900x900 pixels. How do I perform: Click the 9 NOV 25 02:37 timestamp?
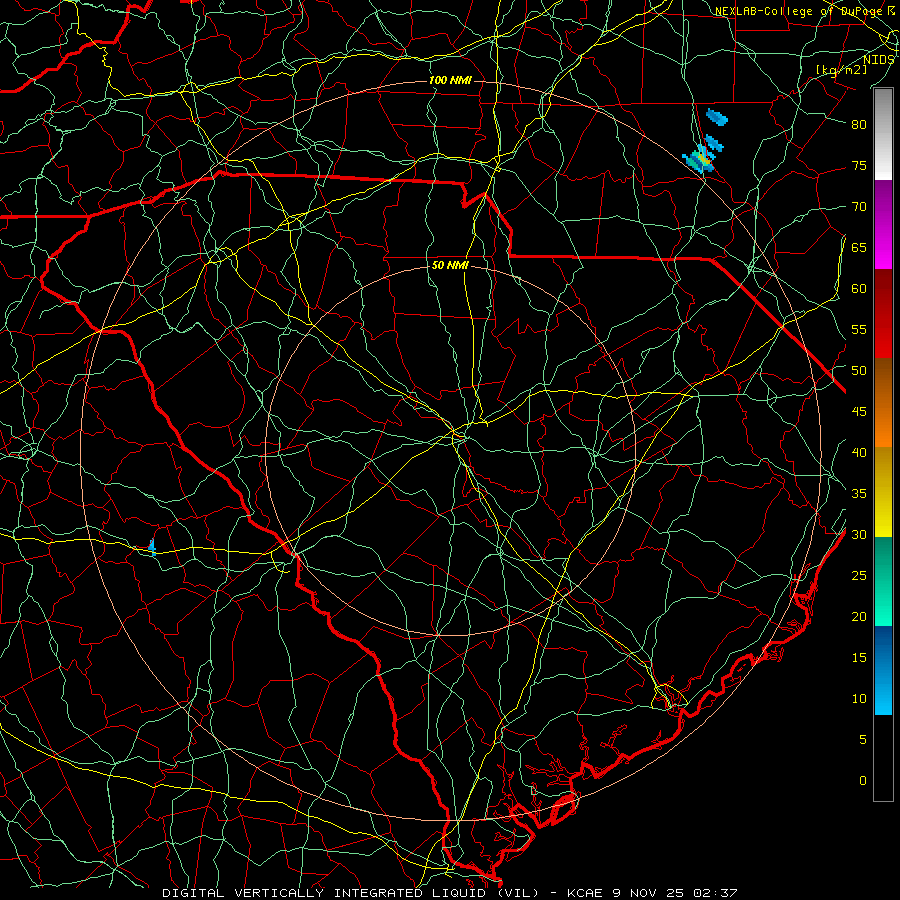click(677, 893)
